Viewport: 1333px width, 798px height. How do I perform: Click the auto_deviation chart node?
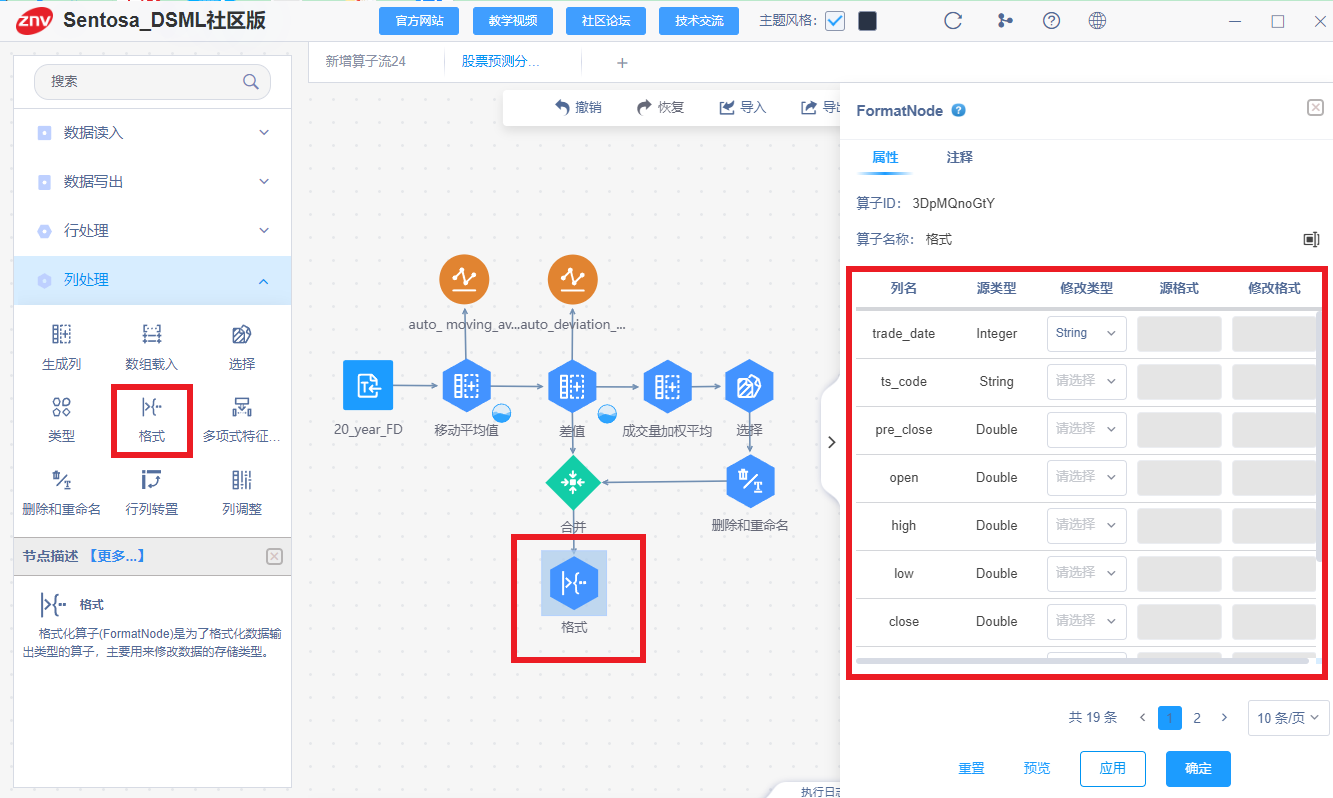pyautogui.click(x=572, y=280)
